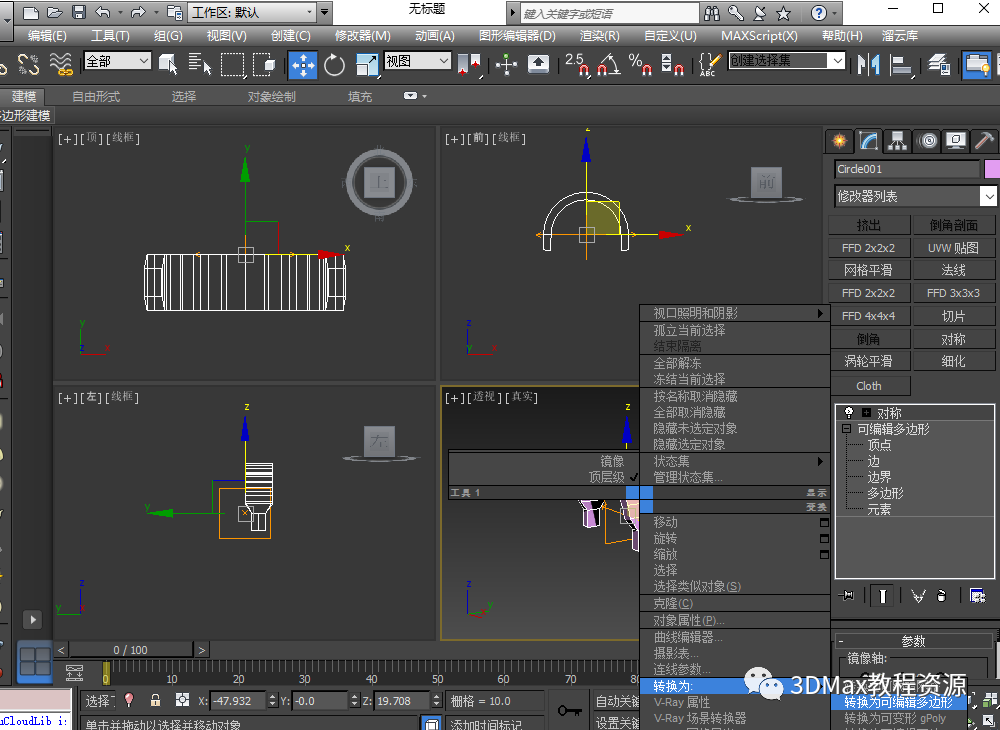Click the Pin Stack icon
The width and height of the screenshot is (1000, 730).
pos(848,596)
